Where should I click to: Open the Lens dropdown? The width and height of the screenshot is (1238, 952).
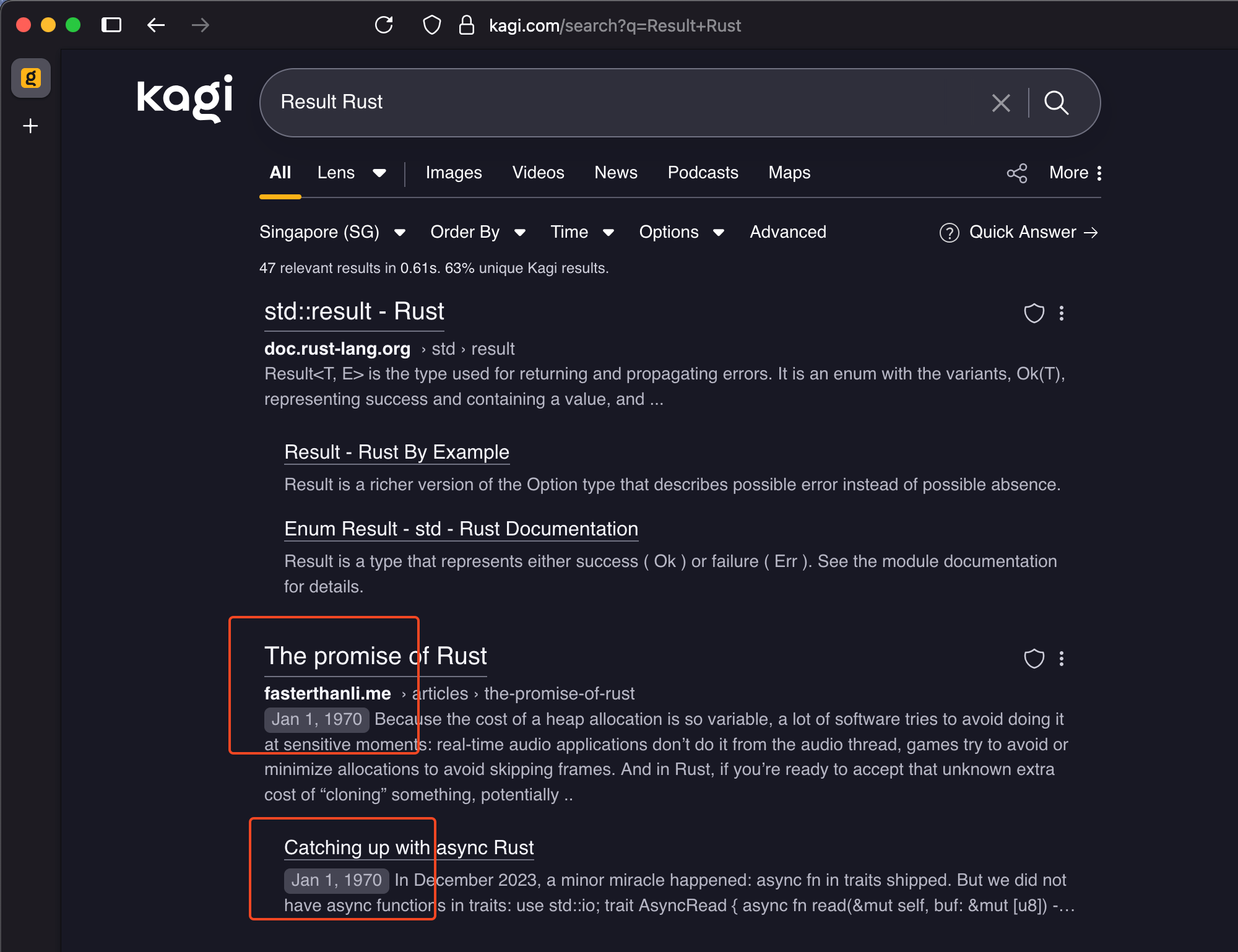click(x=351, y=173)
